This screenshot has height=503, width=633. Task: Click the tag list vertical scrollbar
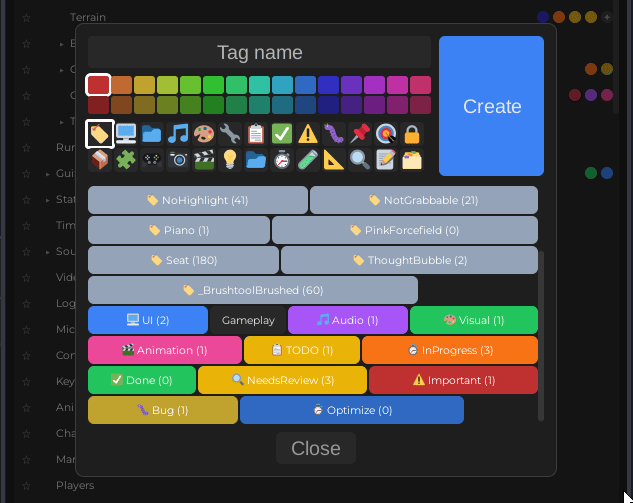541,336
